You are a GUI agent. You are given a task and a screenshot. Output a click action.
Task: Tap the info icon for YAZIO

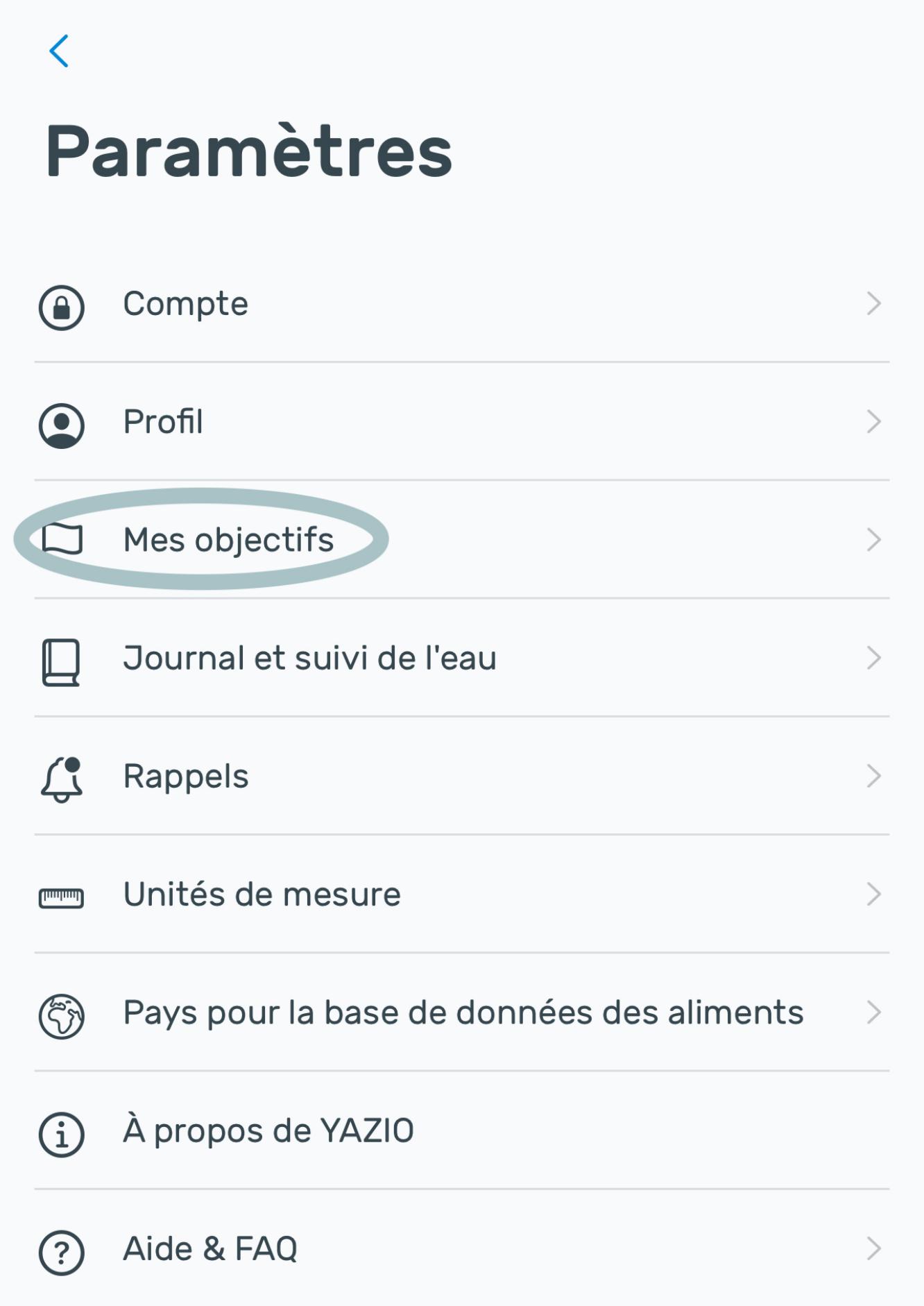point(62,1135)
